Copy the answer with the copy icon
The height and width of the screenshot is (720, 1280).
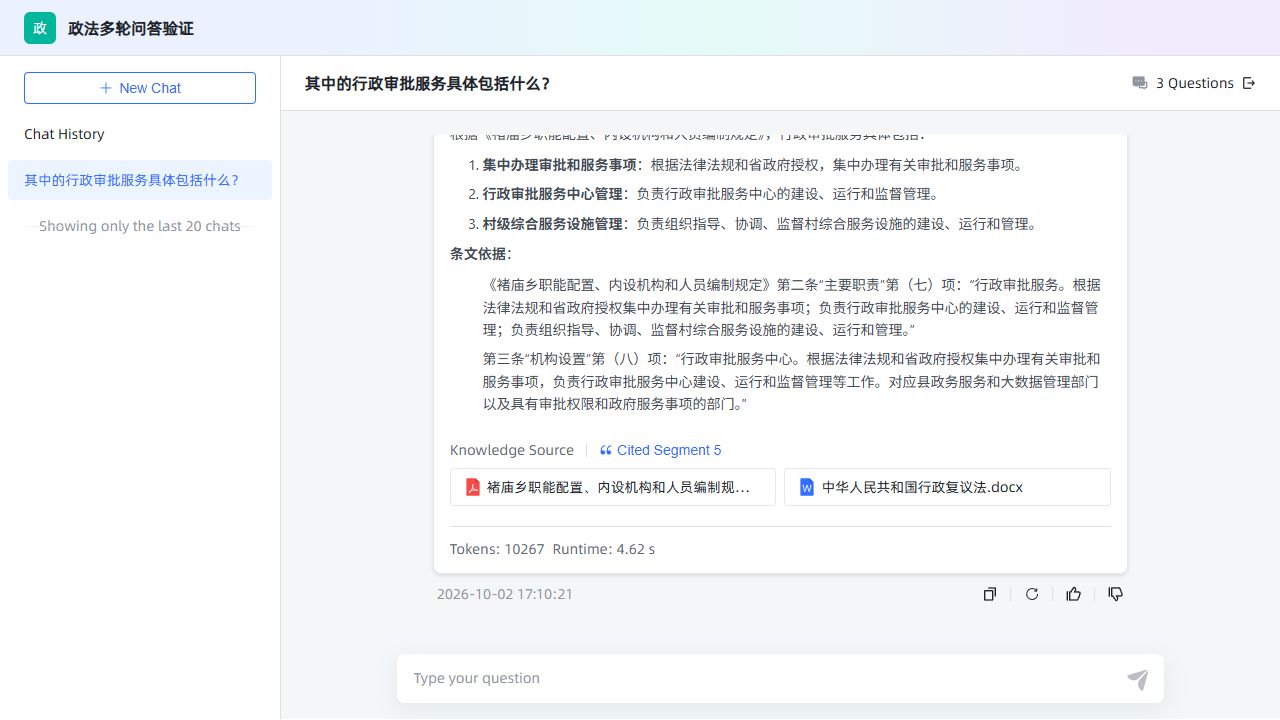[990, 594]
